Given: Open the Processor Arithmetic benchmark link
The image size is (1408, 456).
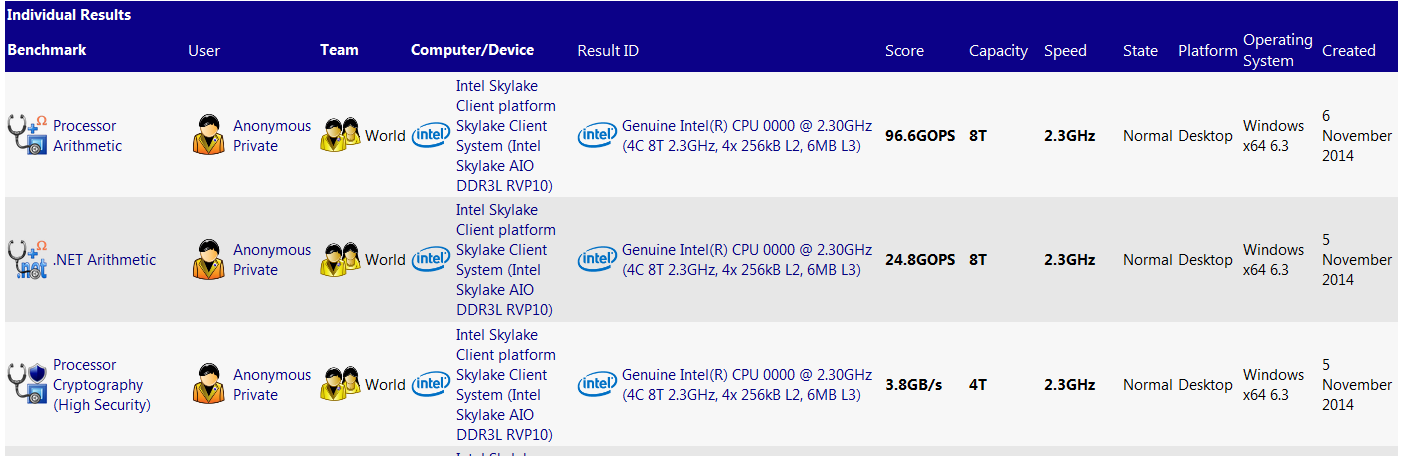Looking at the screenshot, I should point(87,136).
